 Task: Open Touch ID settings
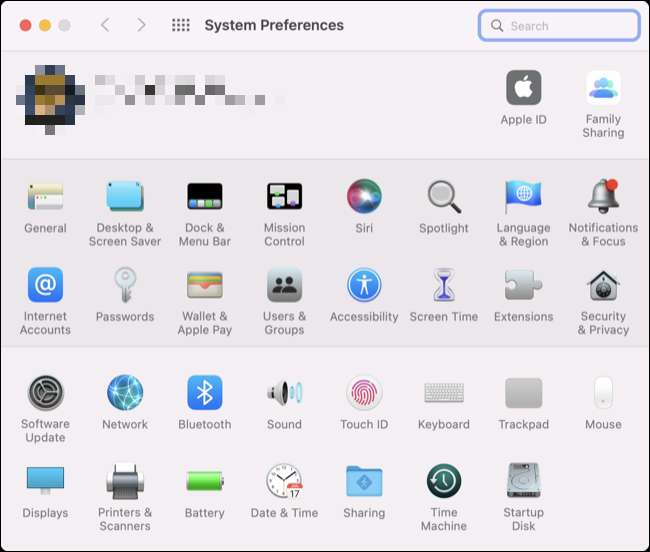[x=364, y=393]
